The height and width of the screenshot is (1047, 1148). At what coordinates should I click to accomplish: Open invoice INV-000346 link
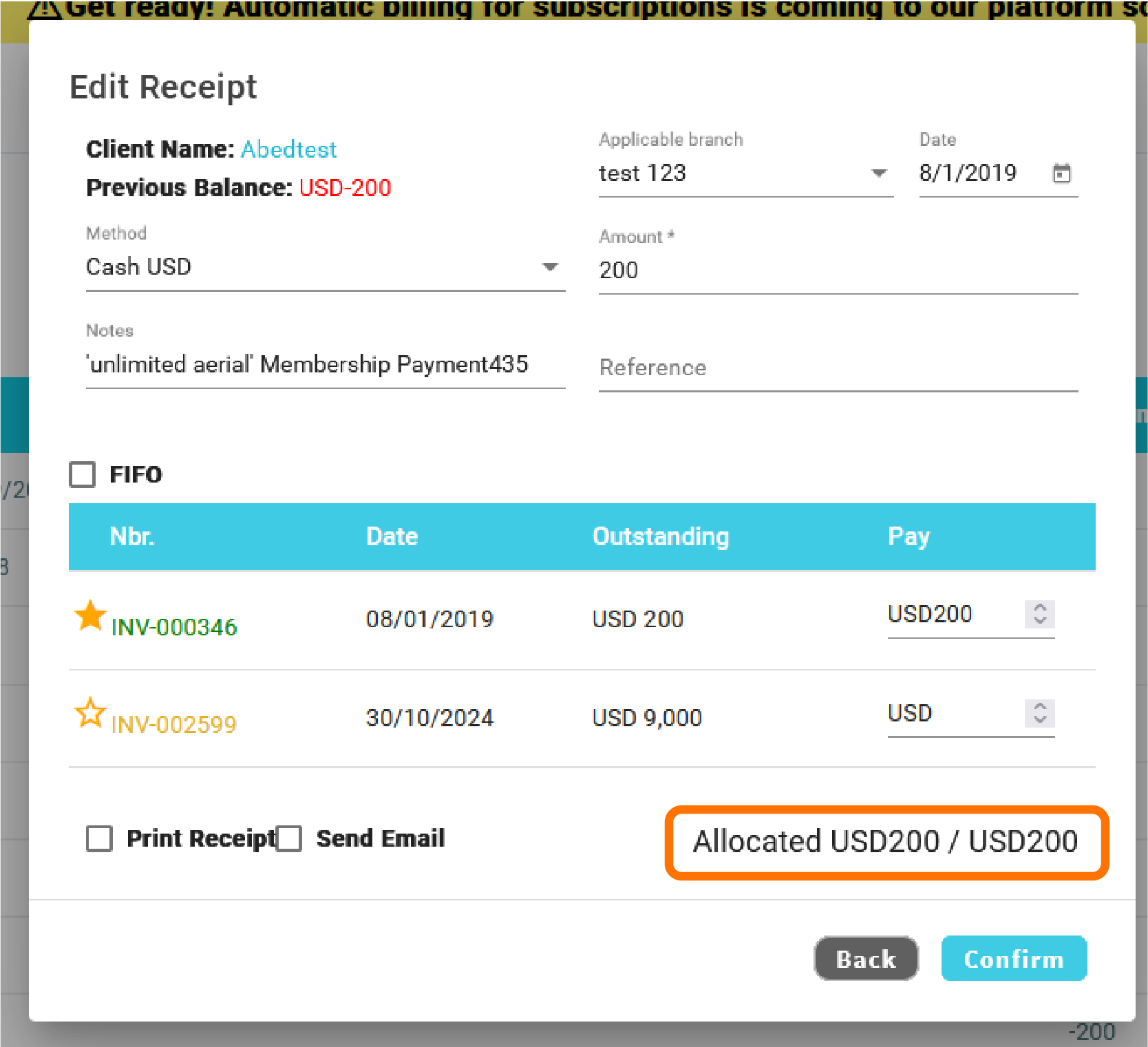tap(174, 627)
